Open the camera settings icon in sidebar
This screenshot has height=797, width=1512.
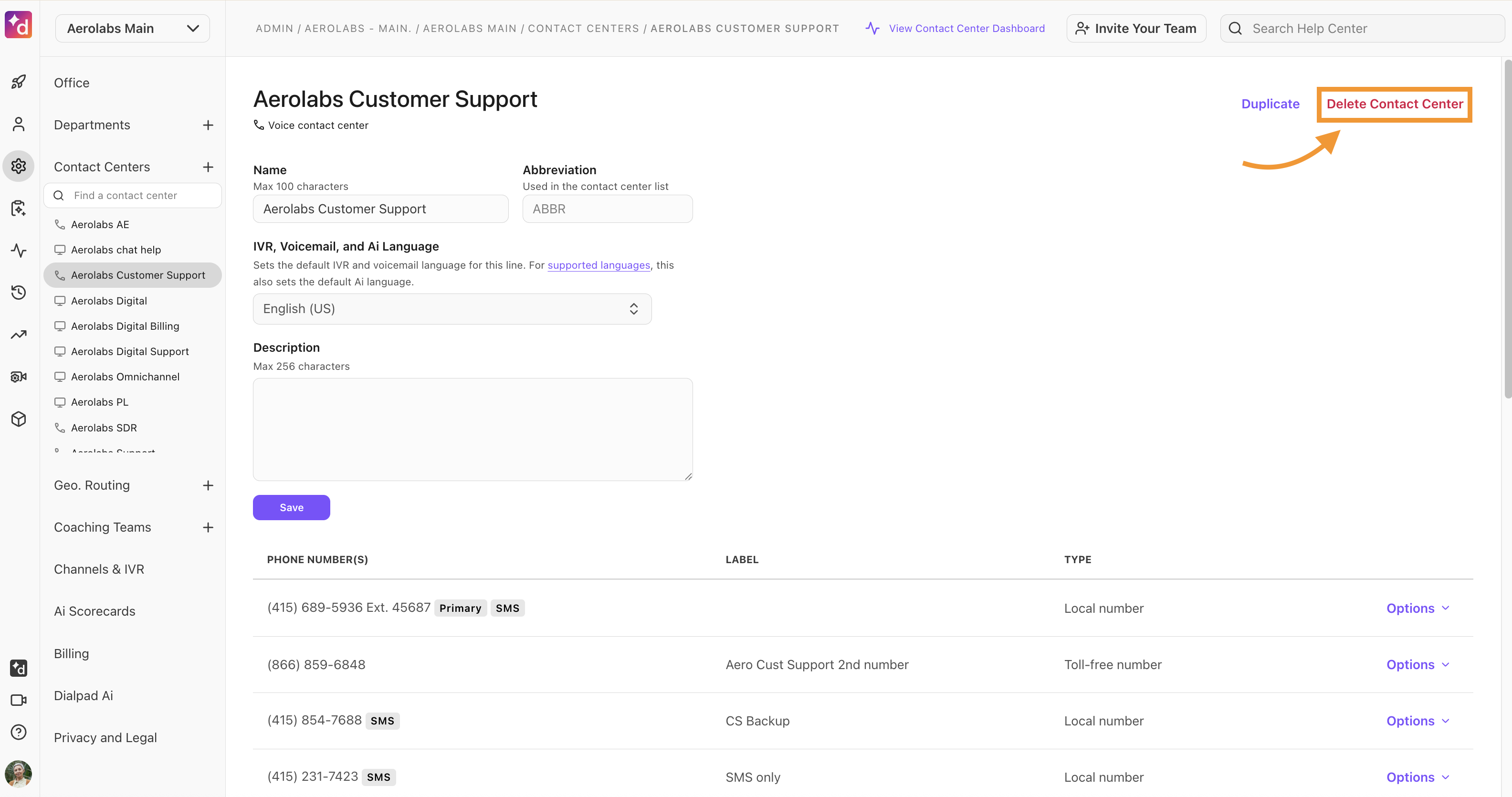tap(19, 377)
